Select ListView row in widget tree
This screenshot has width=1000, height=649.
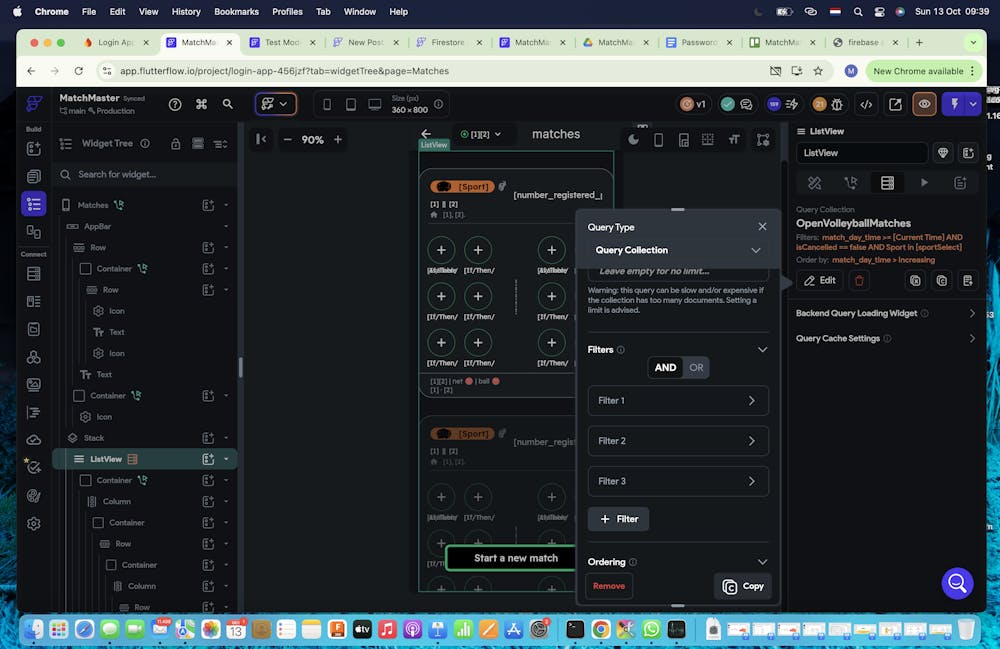(x=145, y=459)
